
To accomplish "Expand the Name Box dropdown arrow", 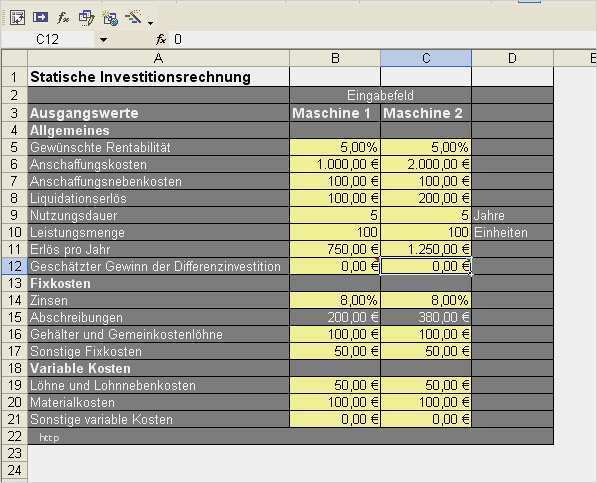I will (103, 39).
